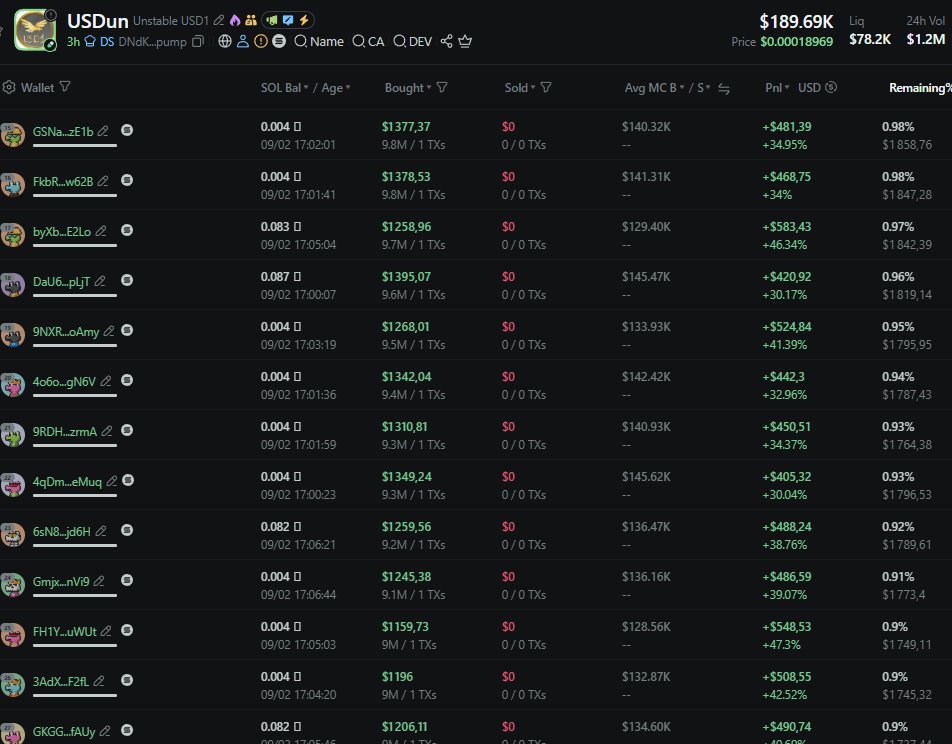
Task: Click the price $0.00018969
Action: click(797, 42)
